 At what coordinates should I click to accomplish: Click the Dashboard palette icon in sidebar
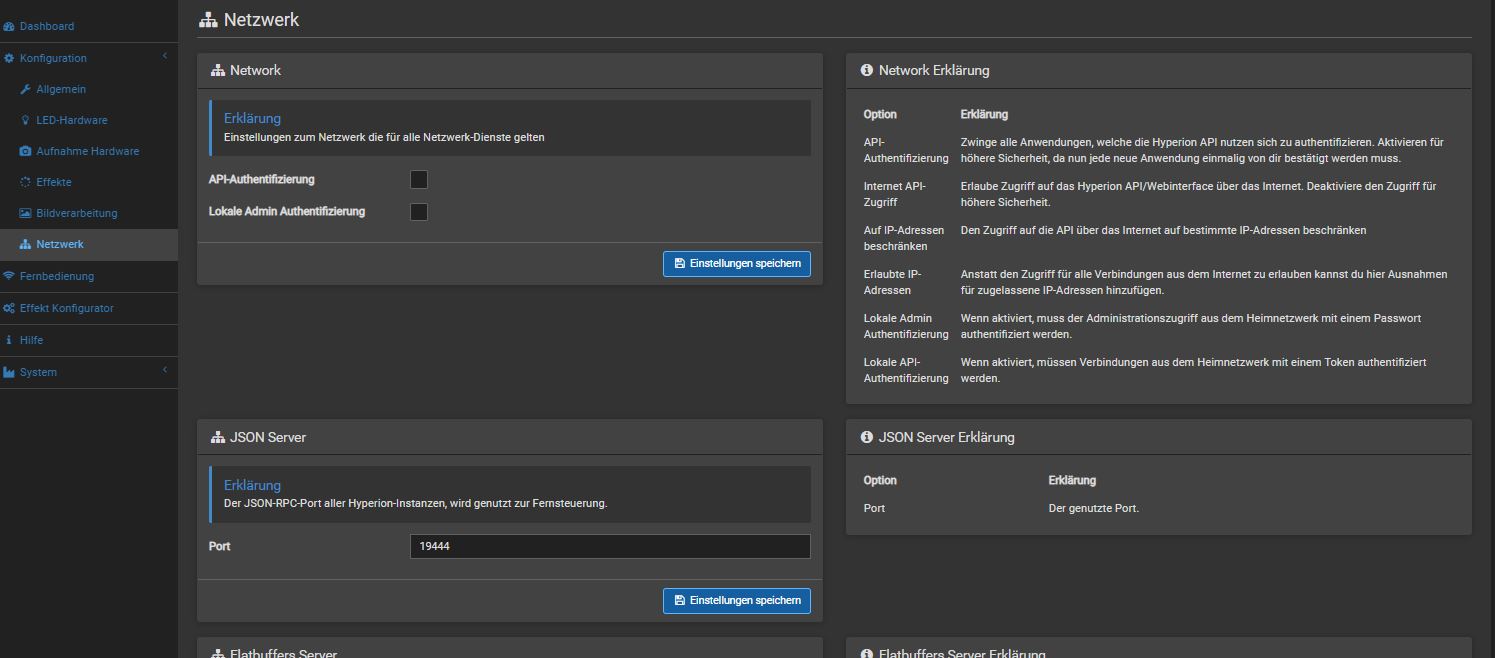(x=9, y=26)
